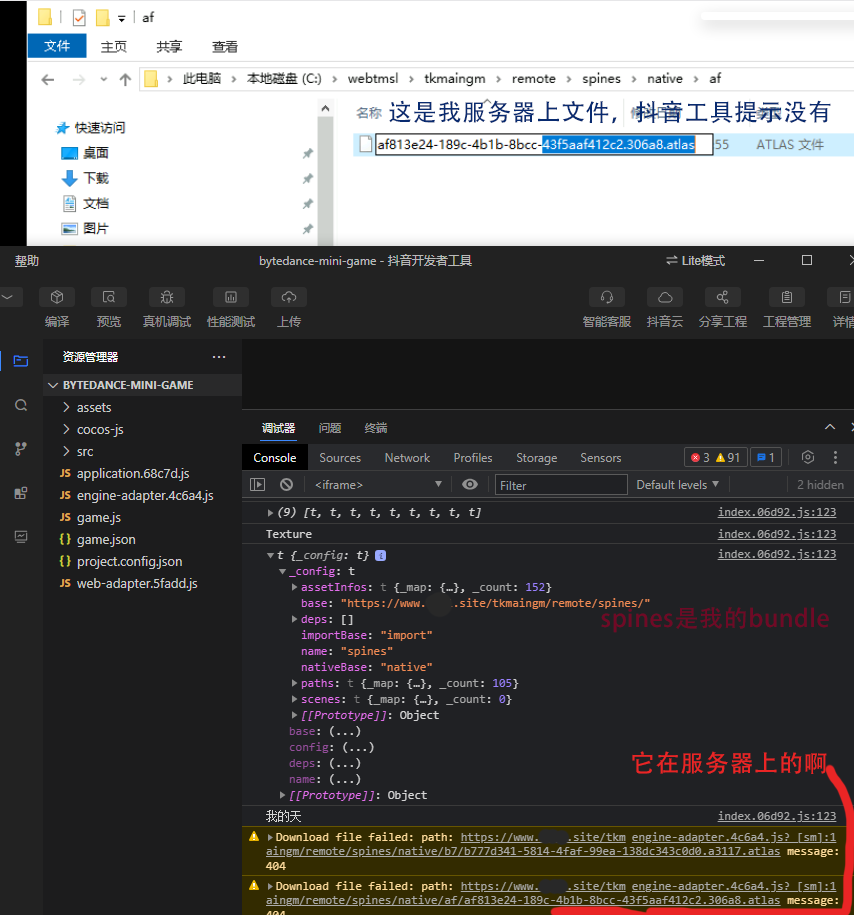Switch to Sensors tab
Viewport: 854px width, 915px height.
coord(601,458)
